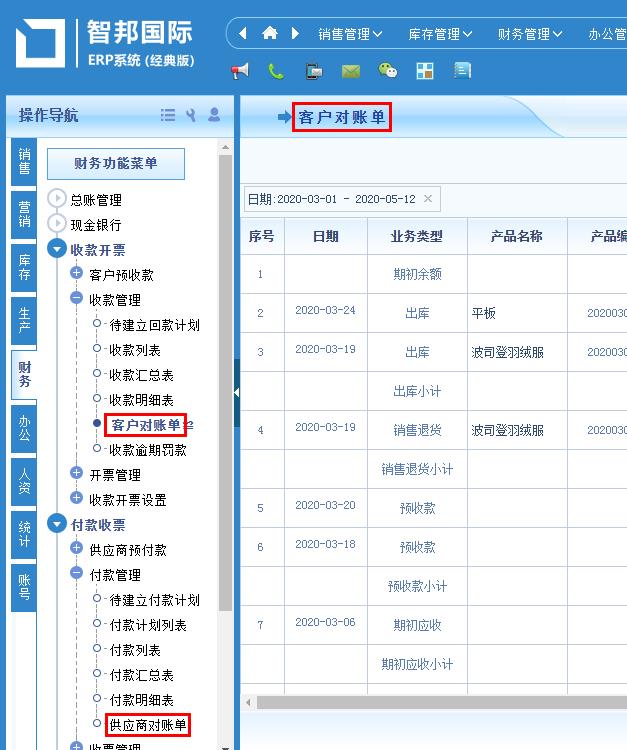Click the green envelope mail icon

click(350, 71)
